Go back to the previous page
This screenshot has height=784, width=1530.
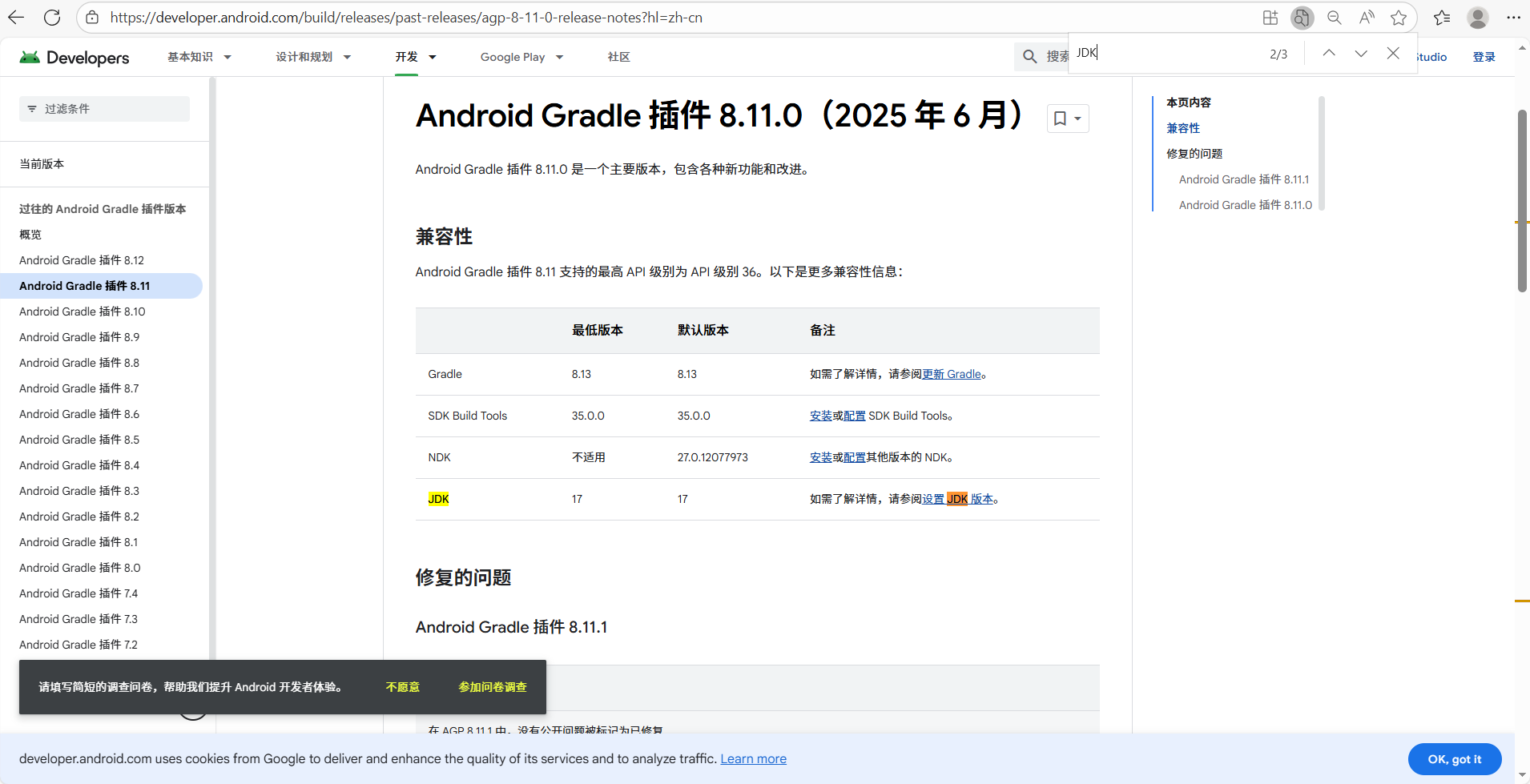pos(16,18)
